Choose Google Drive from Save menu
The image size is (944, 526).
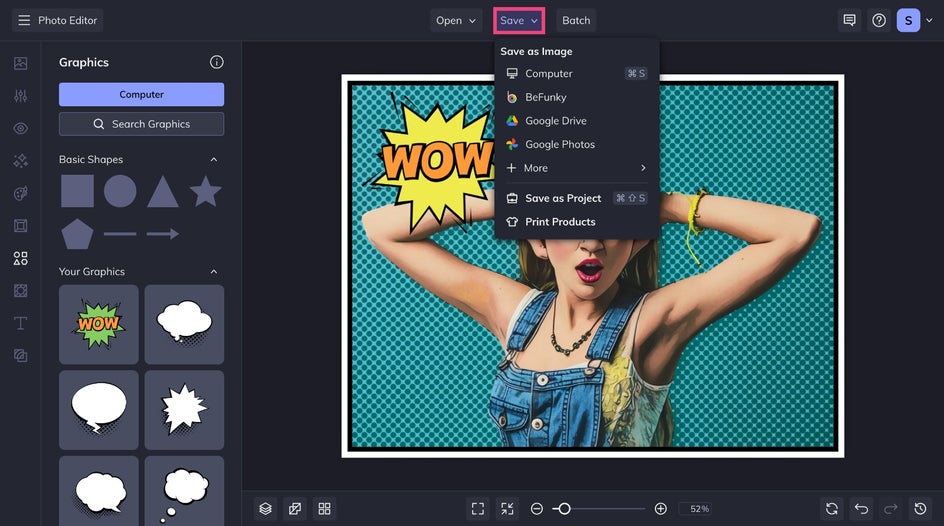point(556,121)
